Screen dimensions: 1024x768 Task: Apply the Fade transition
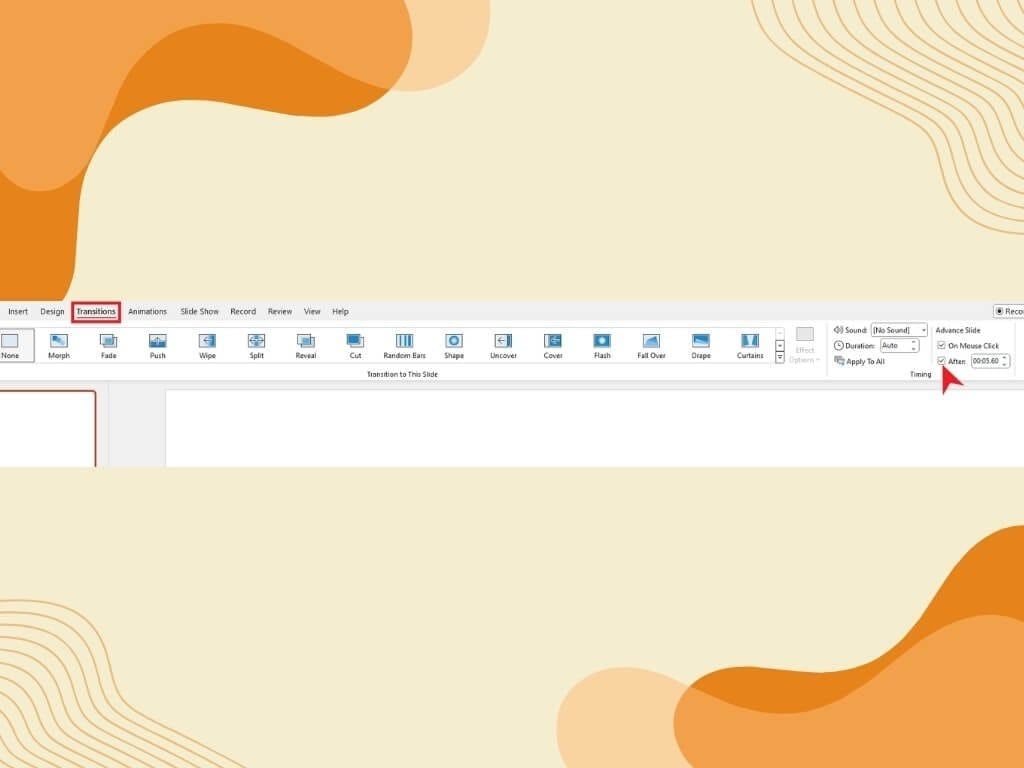pyautogui.click(x=107, y=345)
